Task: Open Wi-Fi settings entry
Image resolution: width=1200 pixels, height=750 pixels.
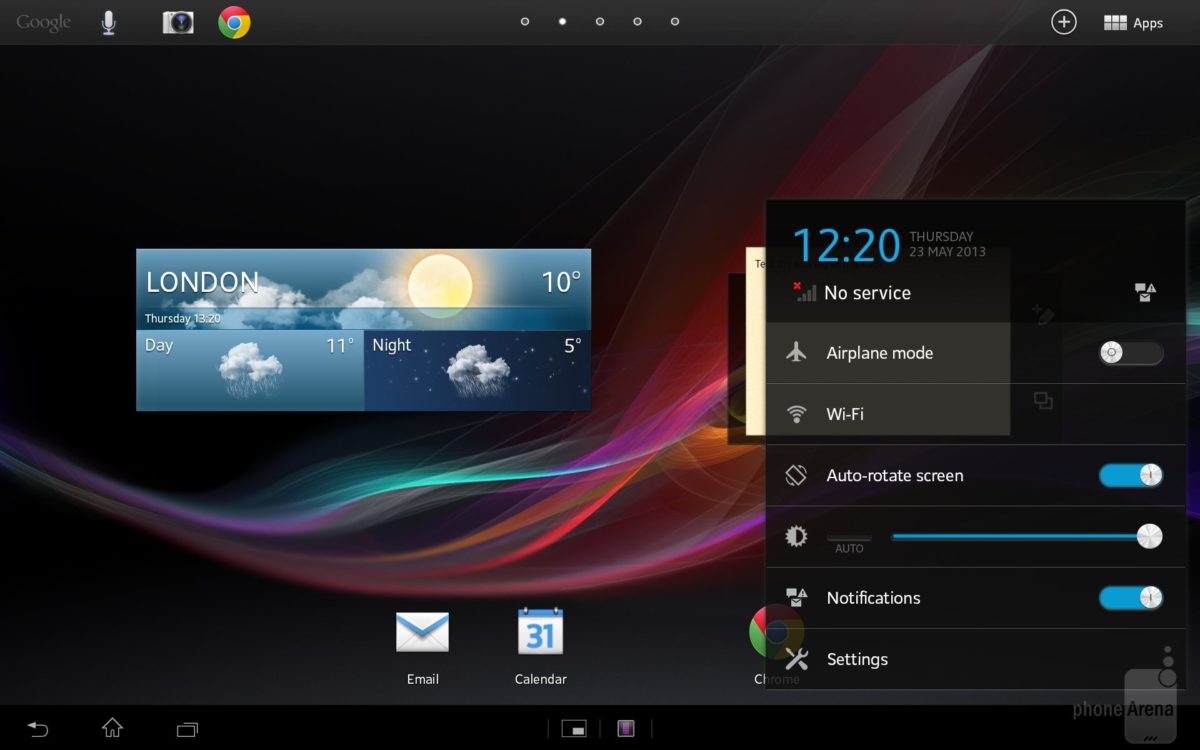Action: [x=845, y=414]
